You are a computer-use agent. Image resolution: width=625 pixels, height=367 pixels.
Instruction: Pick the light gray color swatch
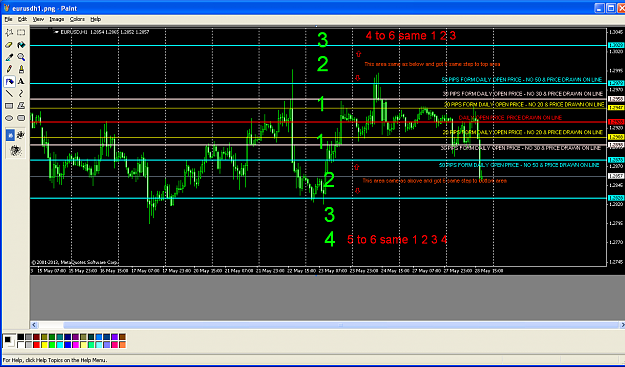29,345
